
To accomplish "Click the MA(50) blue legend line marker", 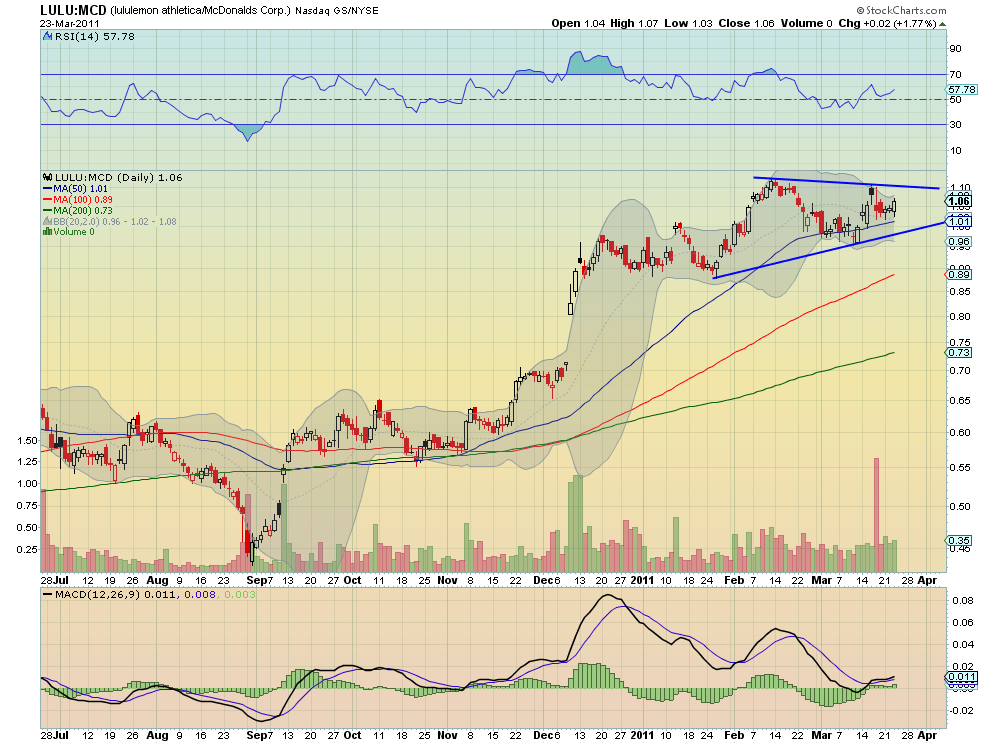I will (47, 189).
